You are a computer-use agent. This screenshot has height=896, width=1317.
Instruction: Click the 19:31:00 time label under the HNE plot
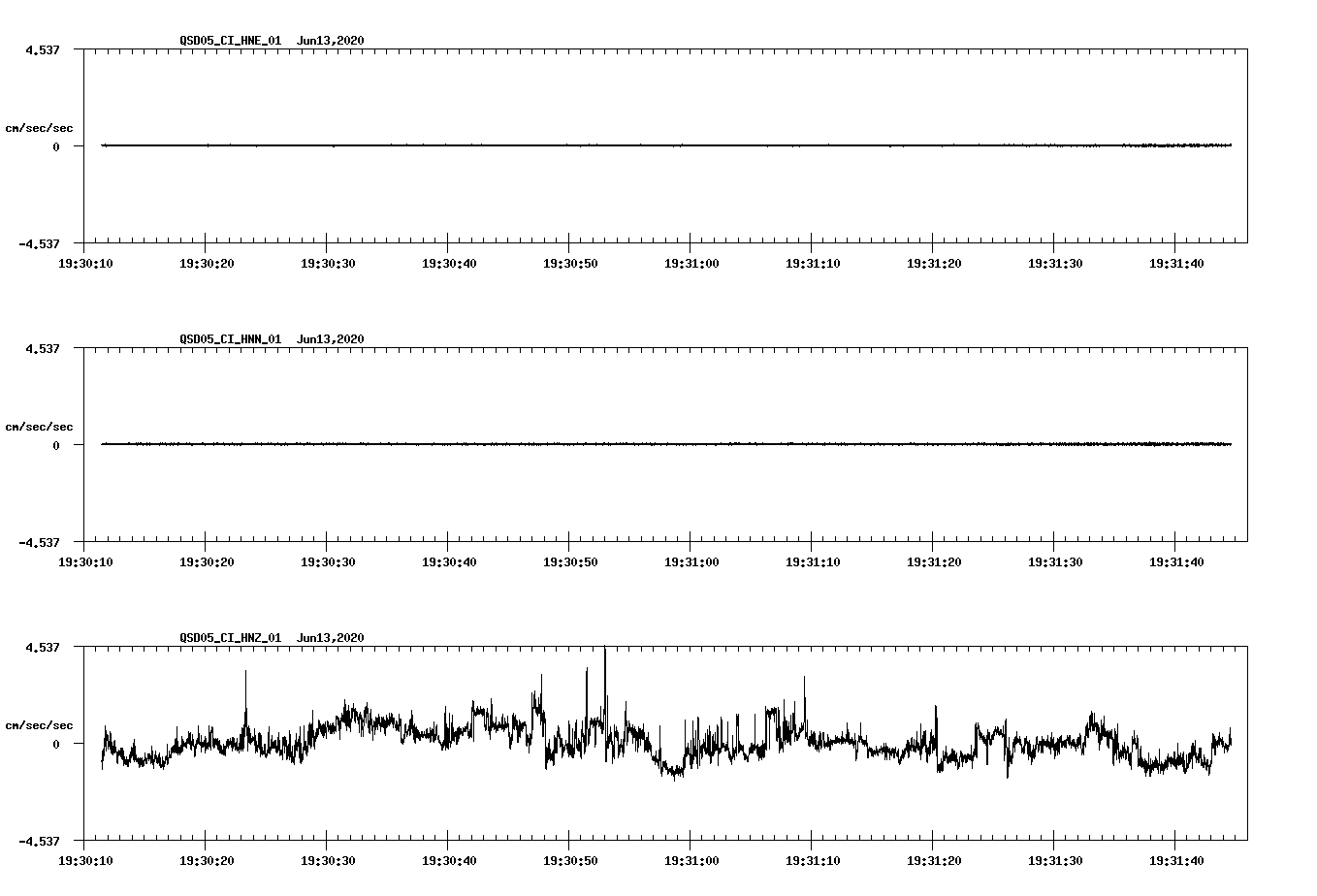point(691,263)
